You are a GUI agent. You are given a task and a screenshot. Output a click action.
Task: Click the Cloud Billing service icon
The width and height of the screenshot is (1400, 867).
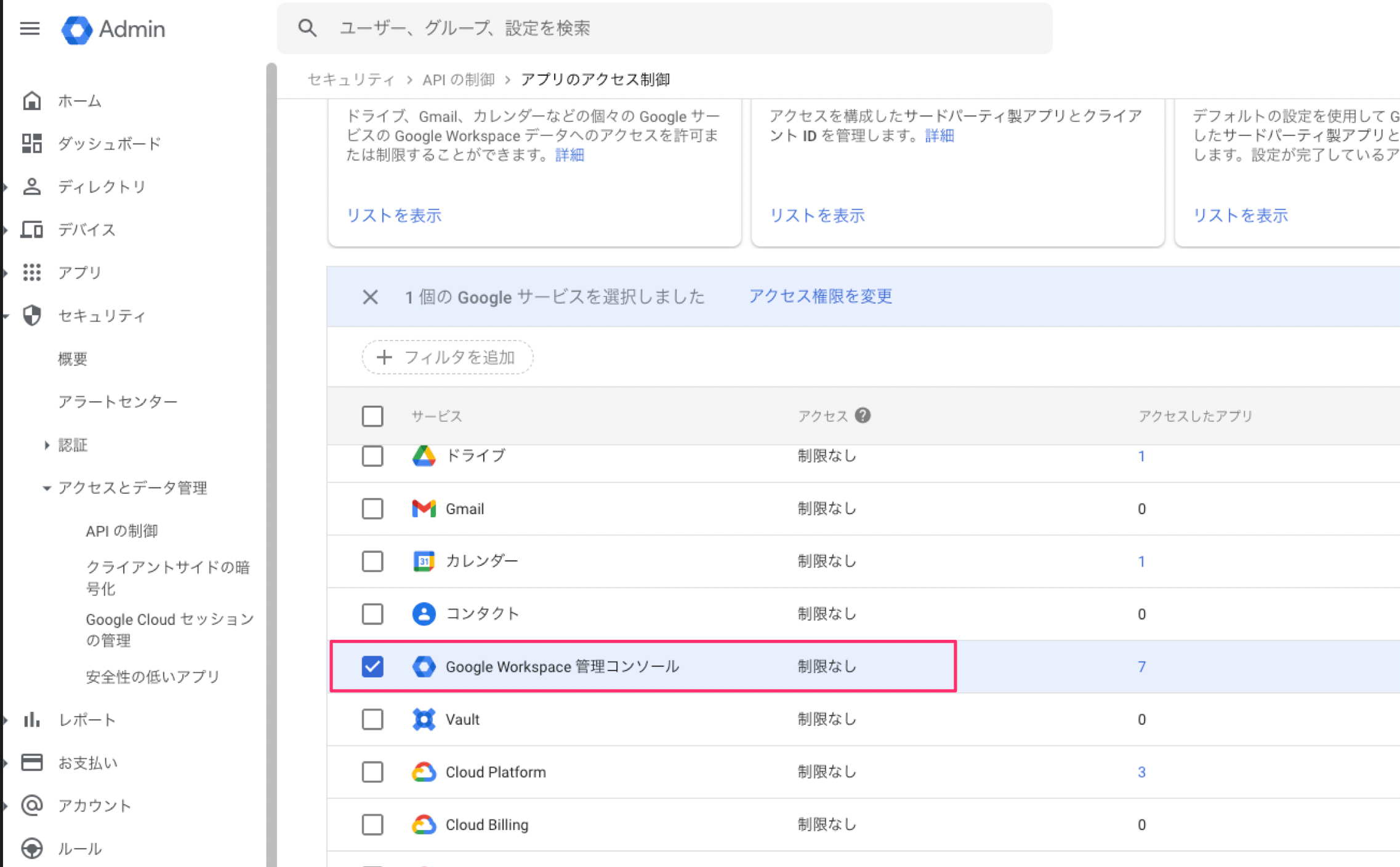click(424, 825)
